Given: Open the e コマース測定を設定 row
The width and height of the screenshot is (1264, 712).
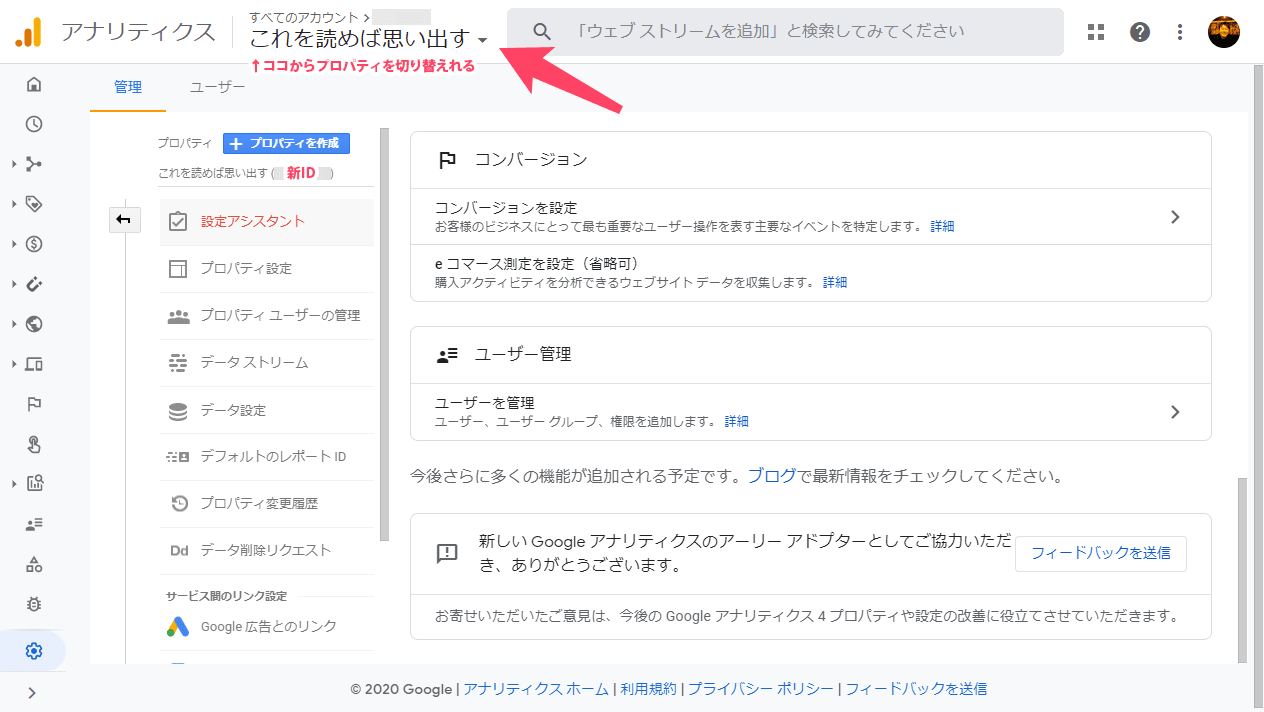Looking at the screenshot, I should pos(811,273).
